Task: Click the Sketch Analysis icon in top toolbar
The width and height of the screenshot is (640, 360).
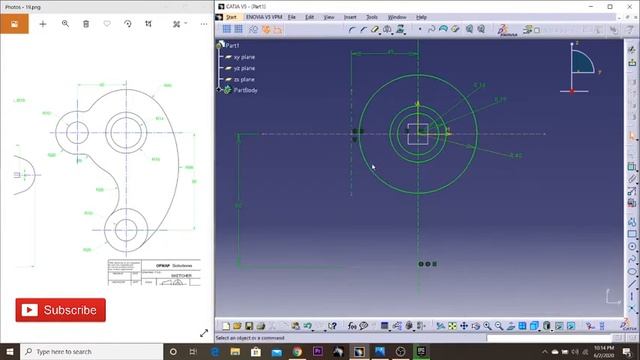Action: tap(481, 29)
